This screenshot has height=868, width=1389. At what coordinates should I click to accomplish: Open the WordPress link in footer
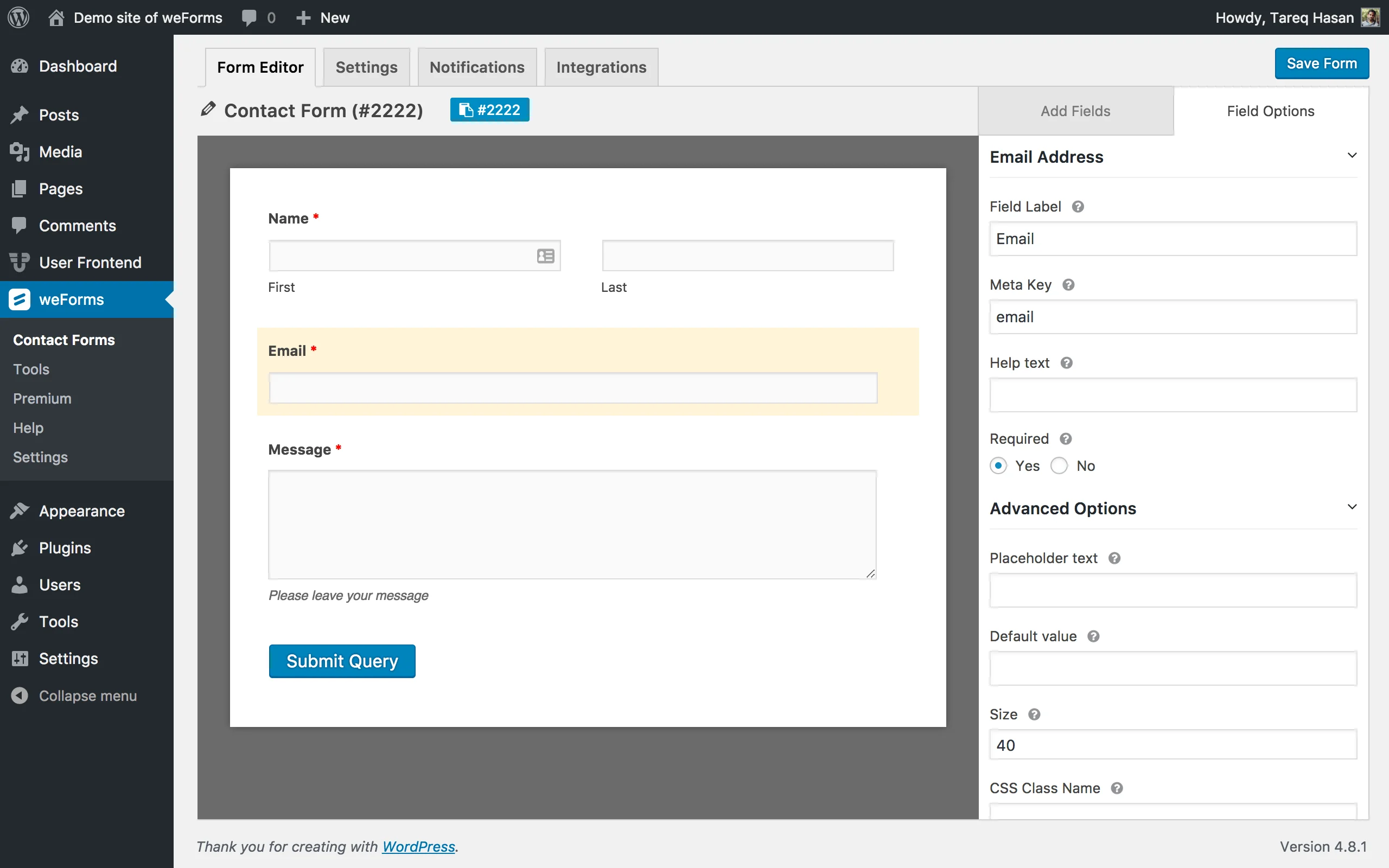pos(418,846)
